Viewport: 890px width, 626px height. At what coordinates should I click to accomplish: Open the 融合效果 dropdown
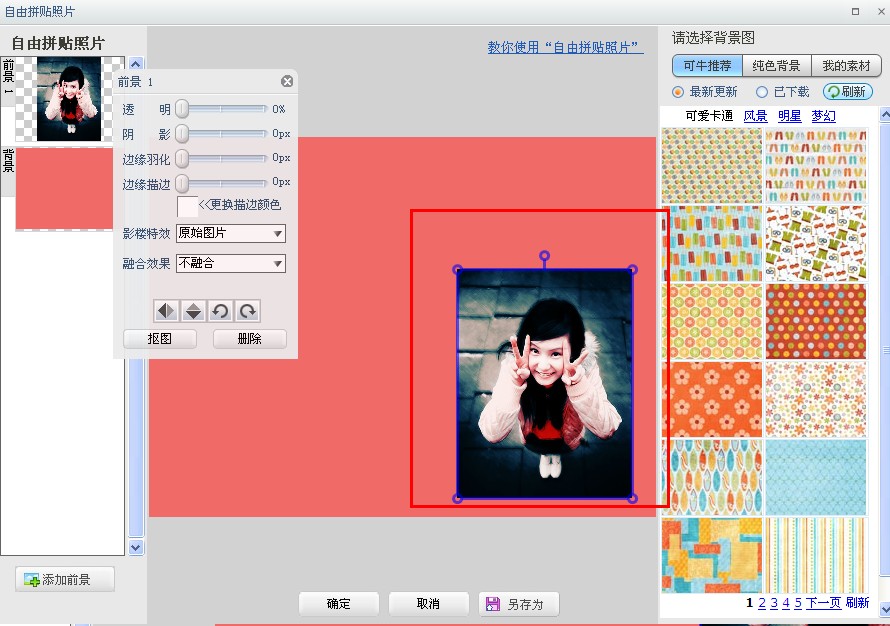click(x=230, y=263)
